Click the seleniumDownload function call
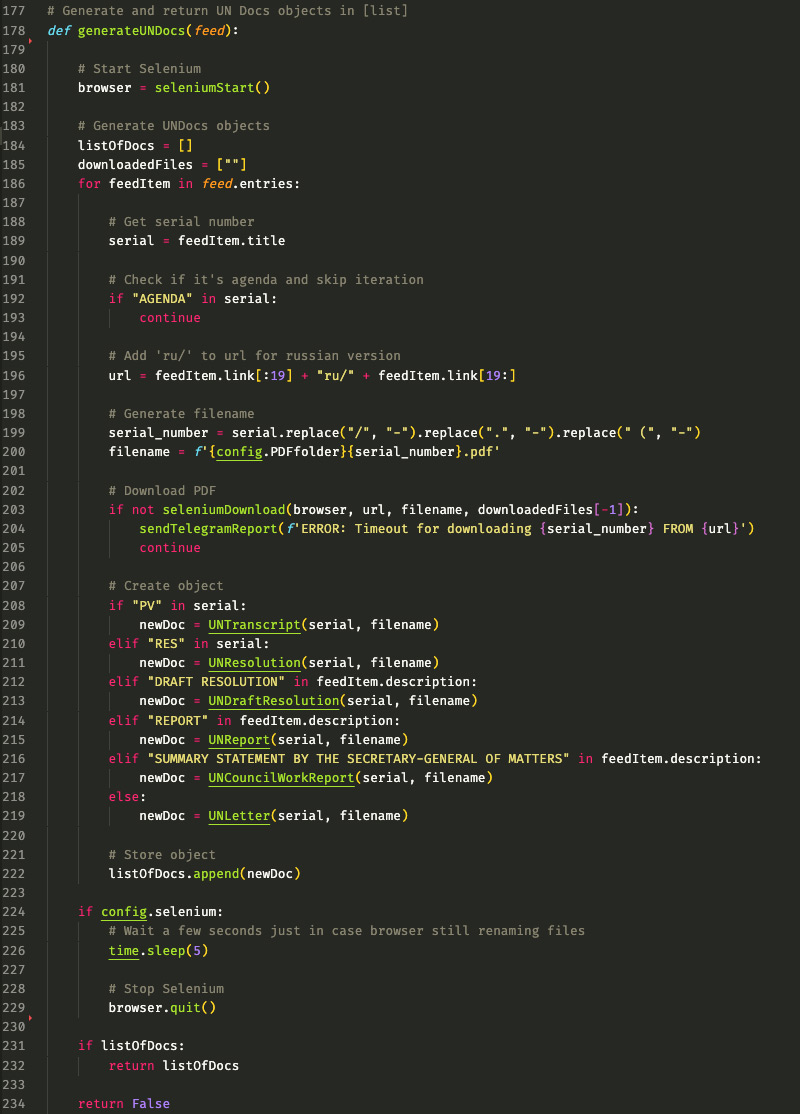800x1114 pixels. [x=224, y=509]
